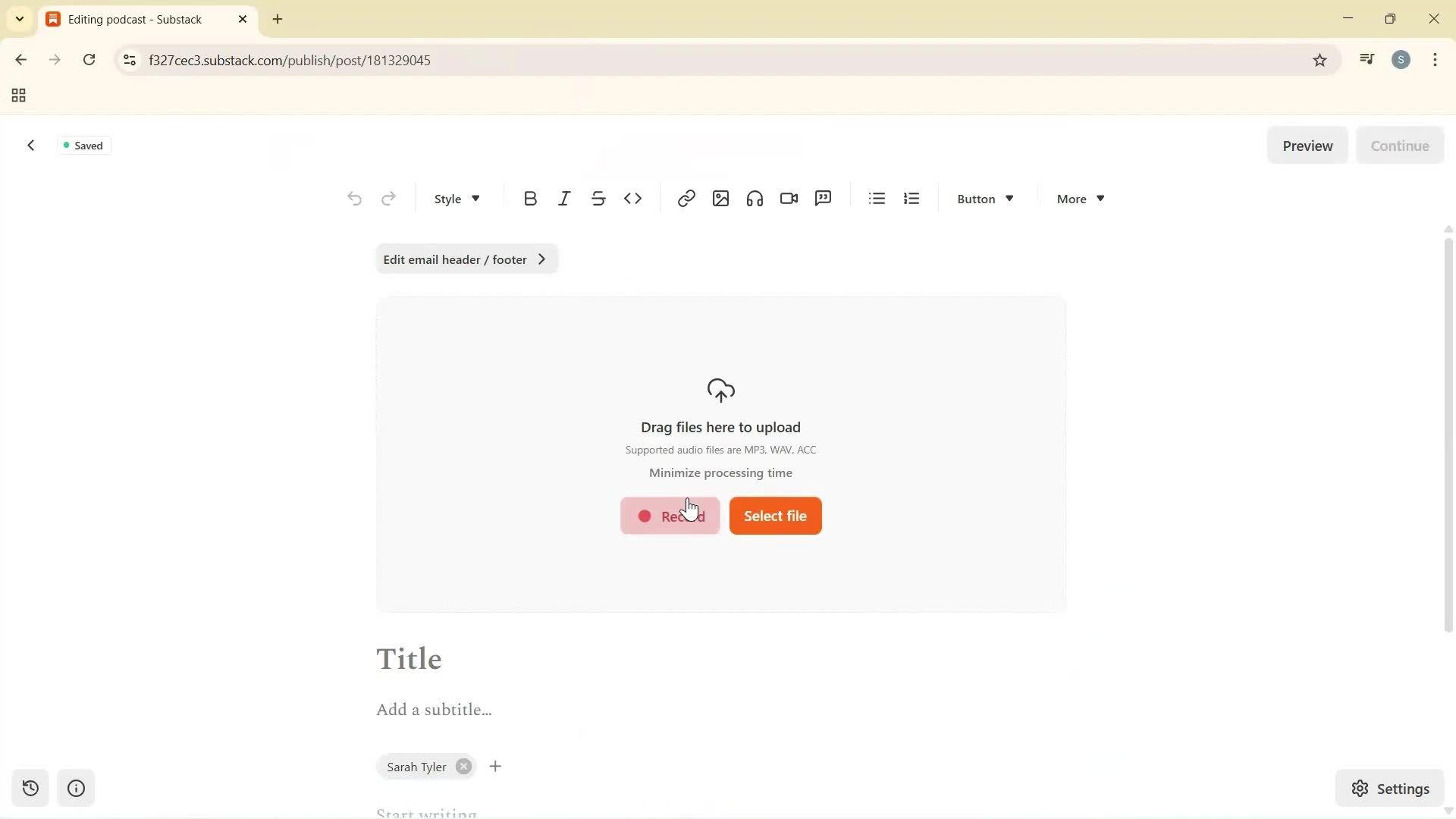Open the Button dropdown
Screen dimensions: 1456x819
click(984, 198)
